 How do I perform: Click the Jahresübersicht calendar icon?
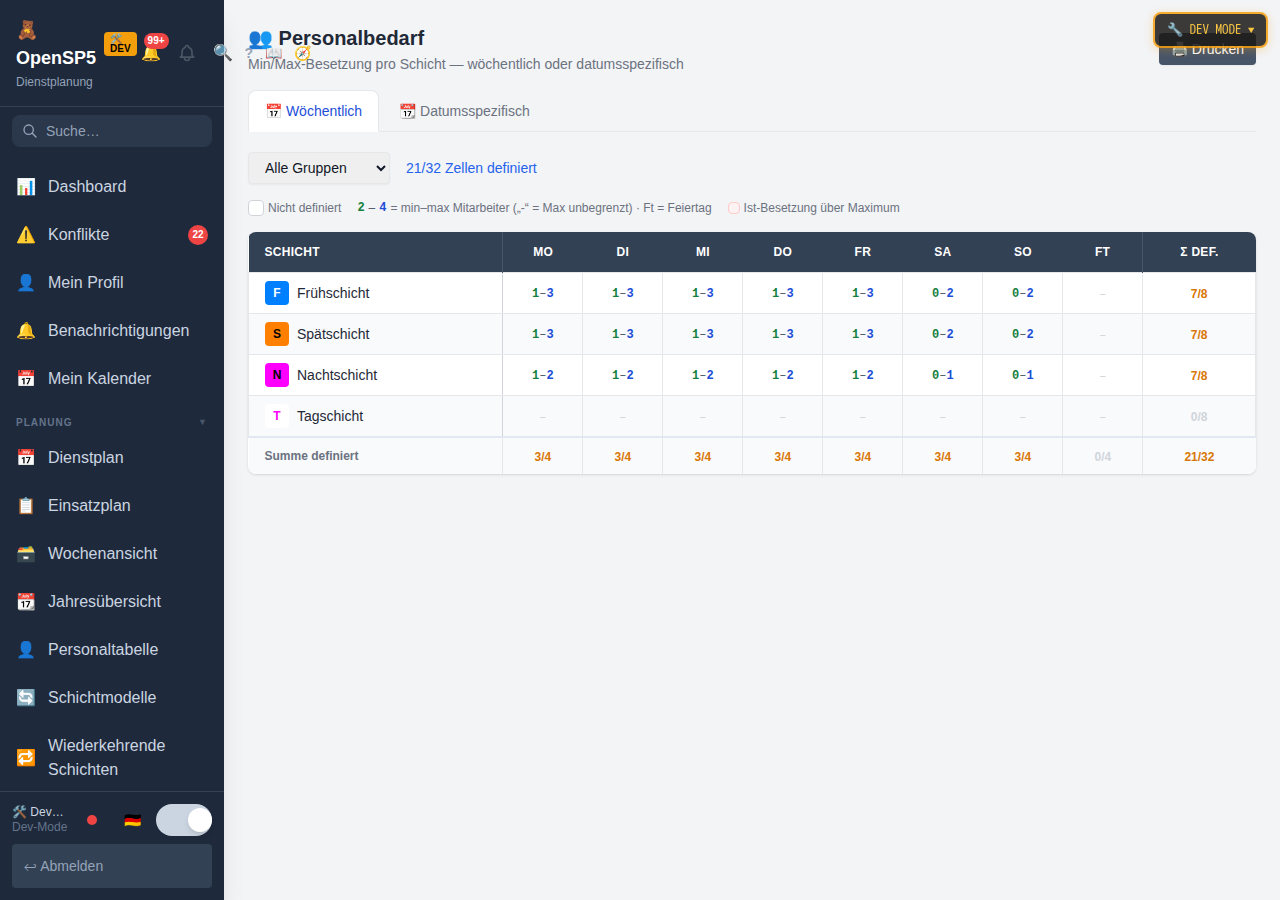click(26, 601)
